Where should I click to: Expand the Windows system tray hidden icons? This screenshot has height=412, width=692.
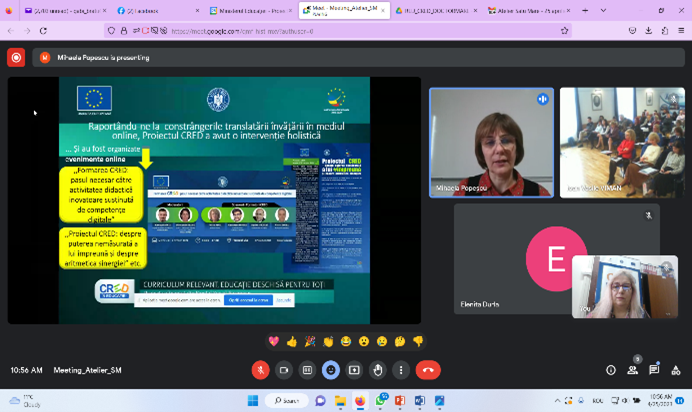(x=558, y=401)
